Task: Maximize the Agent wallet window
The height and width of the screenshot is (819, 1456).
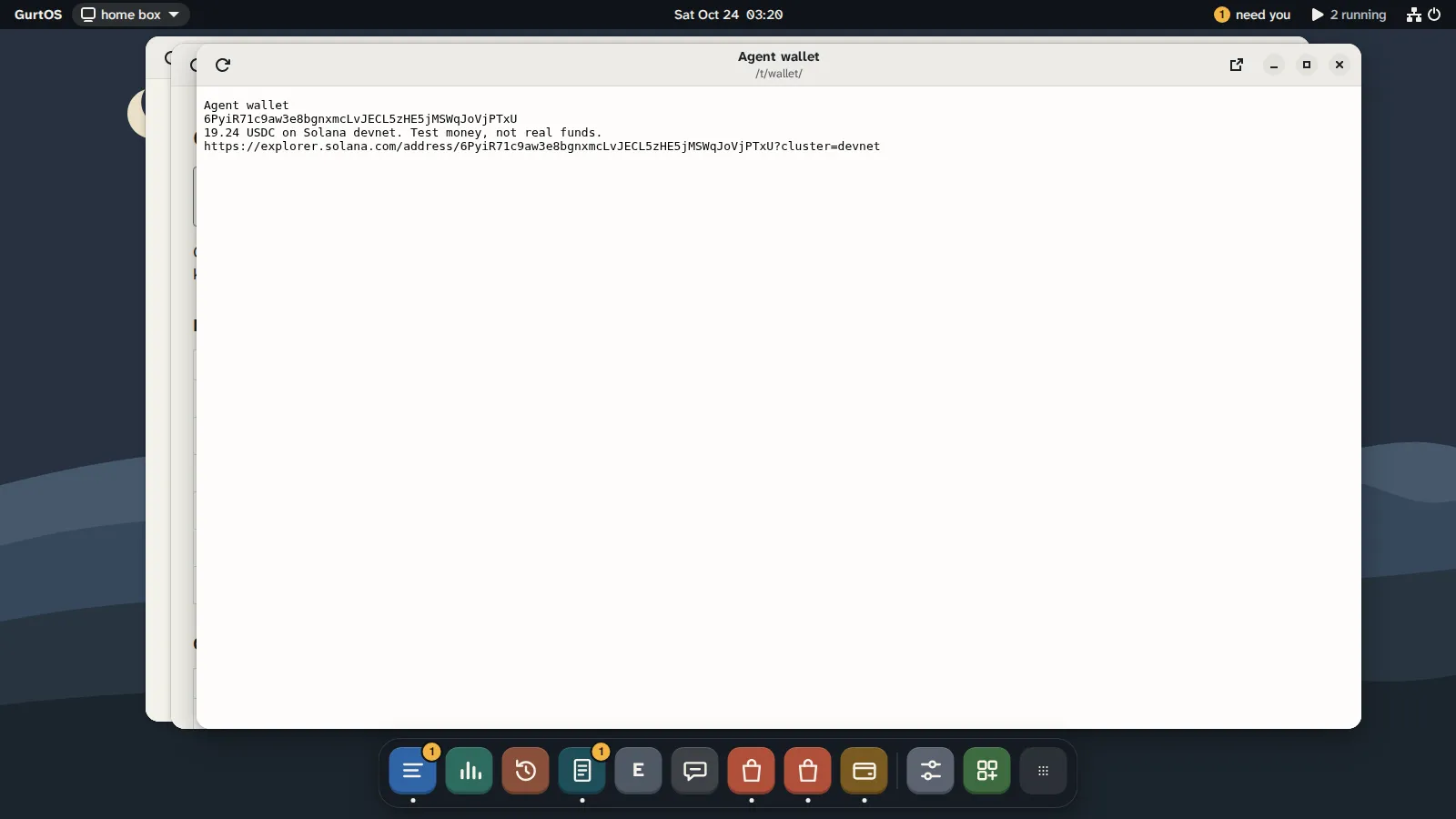Action: (x=1307, y=65)
